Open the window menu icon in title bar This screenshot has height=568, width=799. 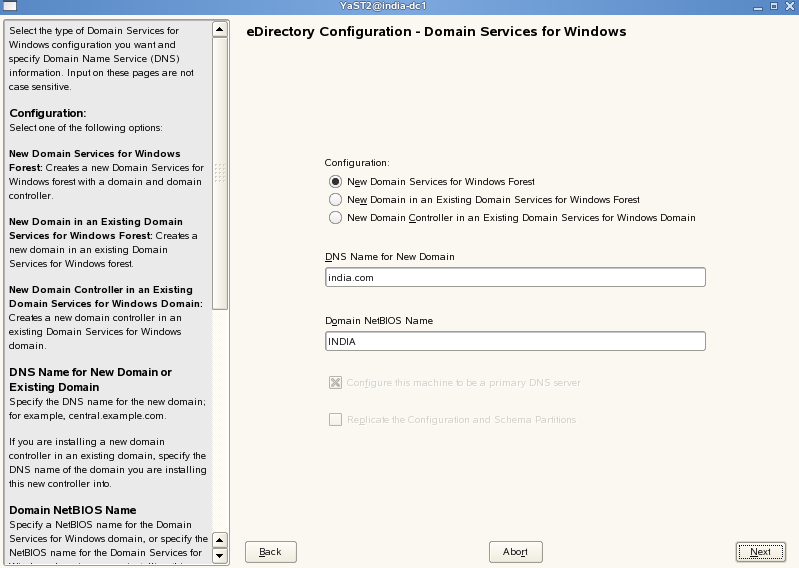point(8,7)
